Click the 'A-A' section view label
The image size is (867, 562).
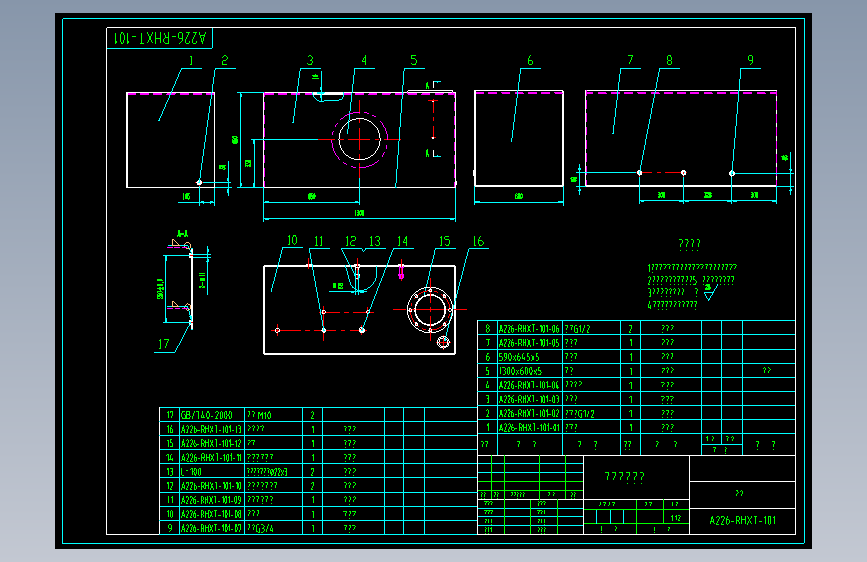pyautogui.click(x=182, y=233)
